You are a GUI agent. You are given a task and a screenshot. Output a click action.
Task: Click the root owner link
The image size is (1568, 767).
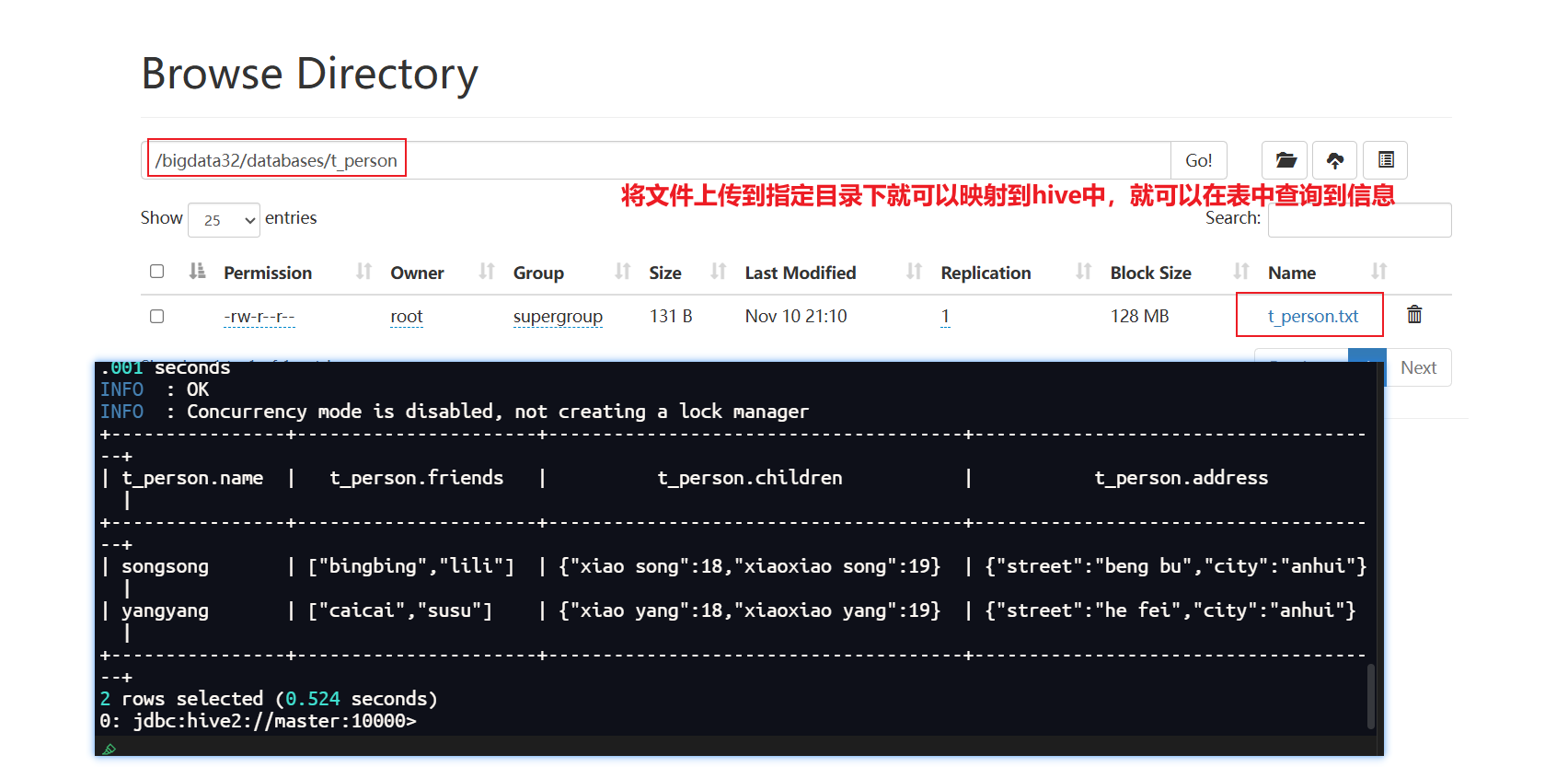tap(407, 317)
